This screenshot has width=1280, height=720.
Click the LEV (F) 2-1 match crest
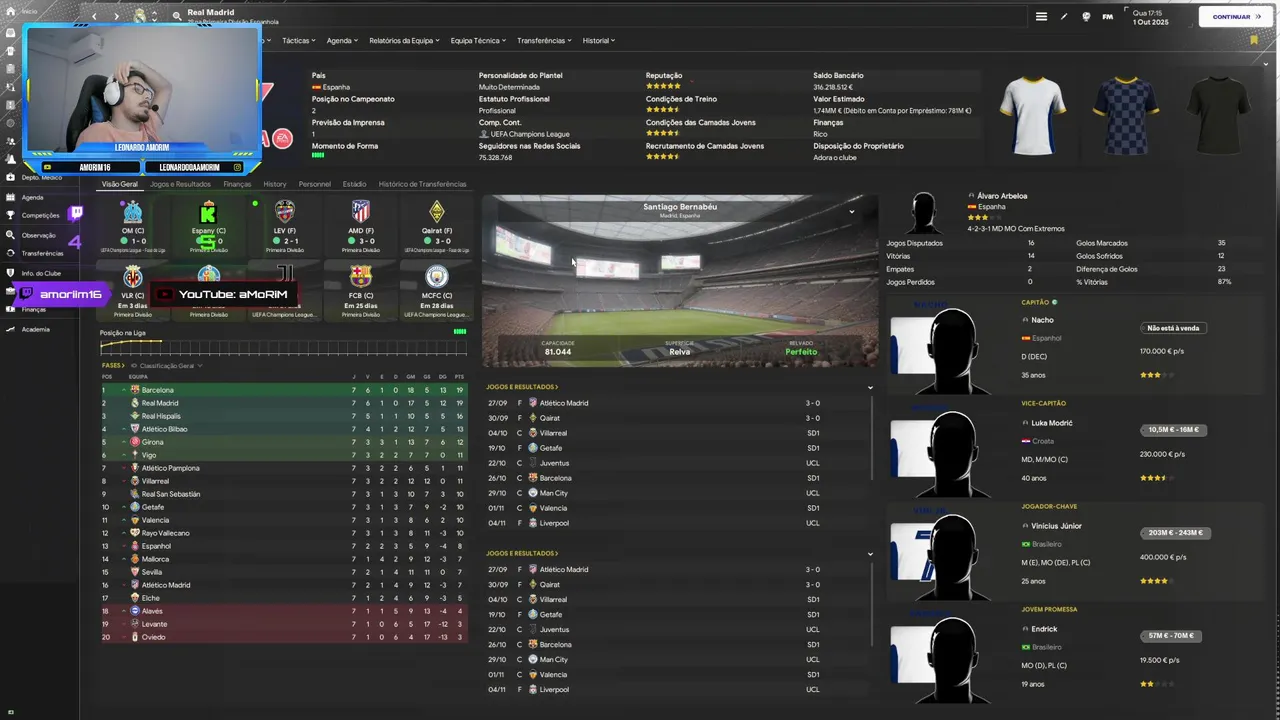[x=285, y=212]
